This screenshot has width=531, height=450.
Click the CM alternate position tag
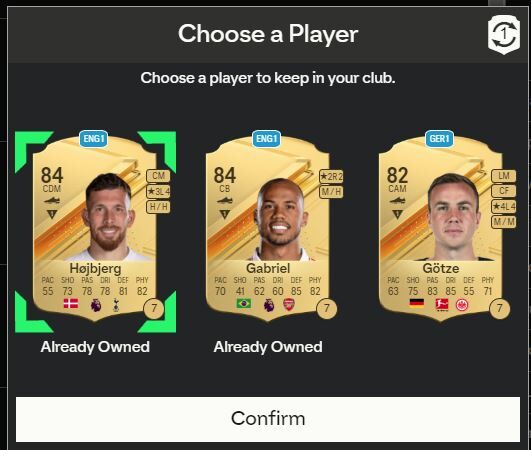coord(158,176)
